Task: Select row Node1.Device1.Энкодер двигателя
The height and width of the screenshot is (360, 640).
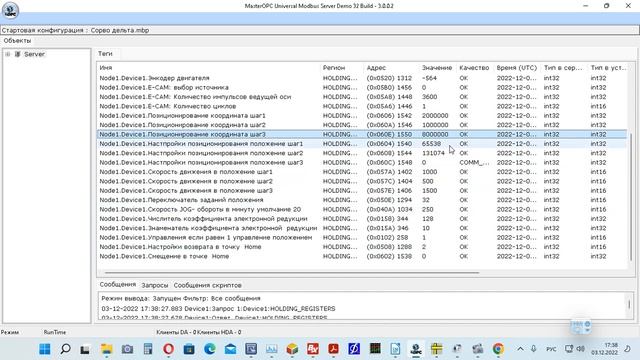Action: click(x=362, y=78)
